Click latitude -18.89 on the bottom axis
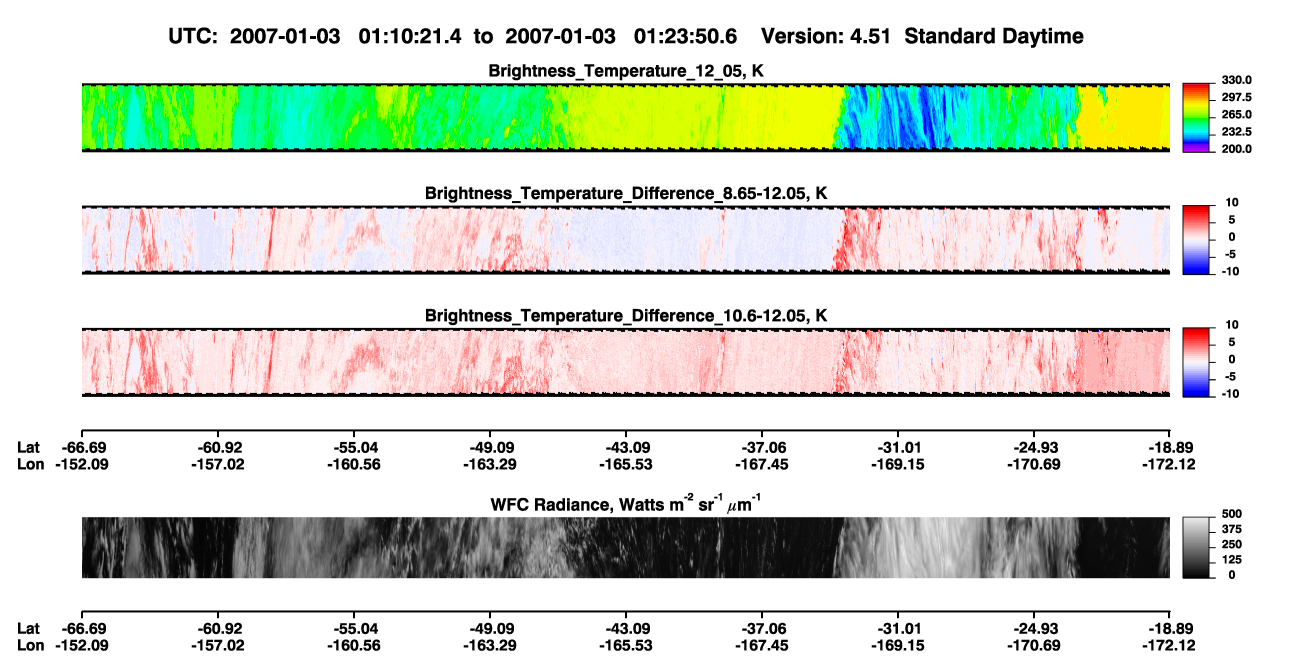The image size is (1300, 667). 1170,629
